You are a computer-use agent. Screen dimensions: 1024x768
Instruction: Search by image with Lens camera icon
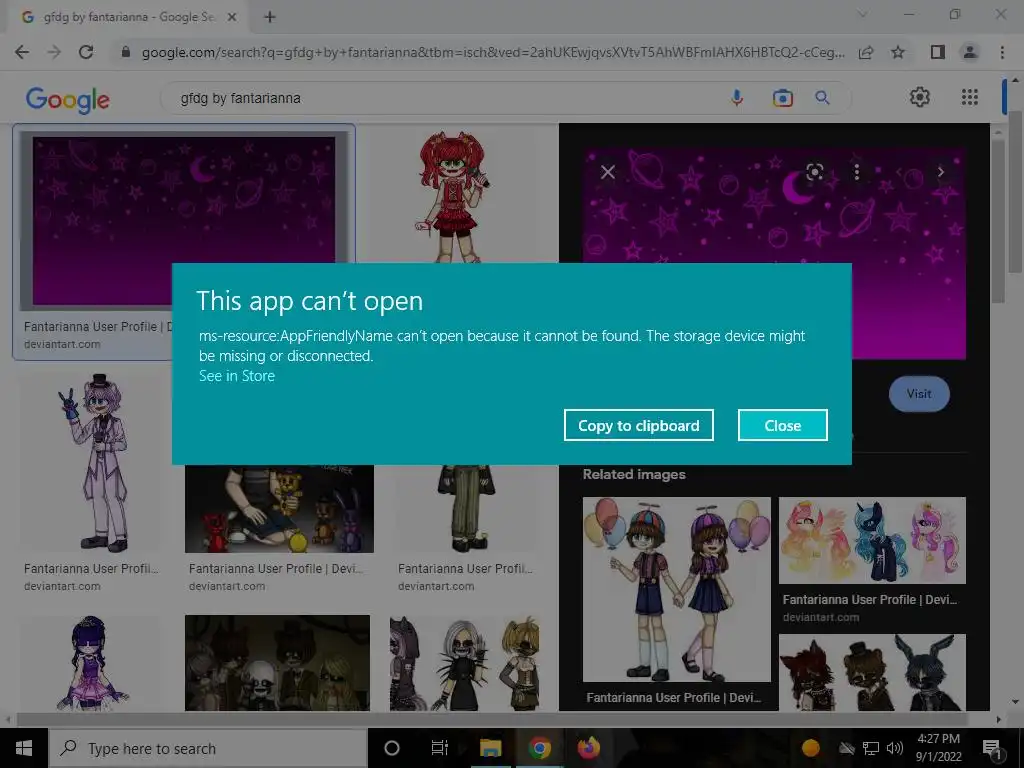[x=782, y=98]
